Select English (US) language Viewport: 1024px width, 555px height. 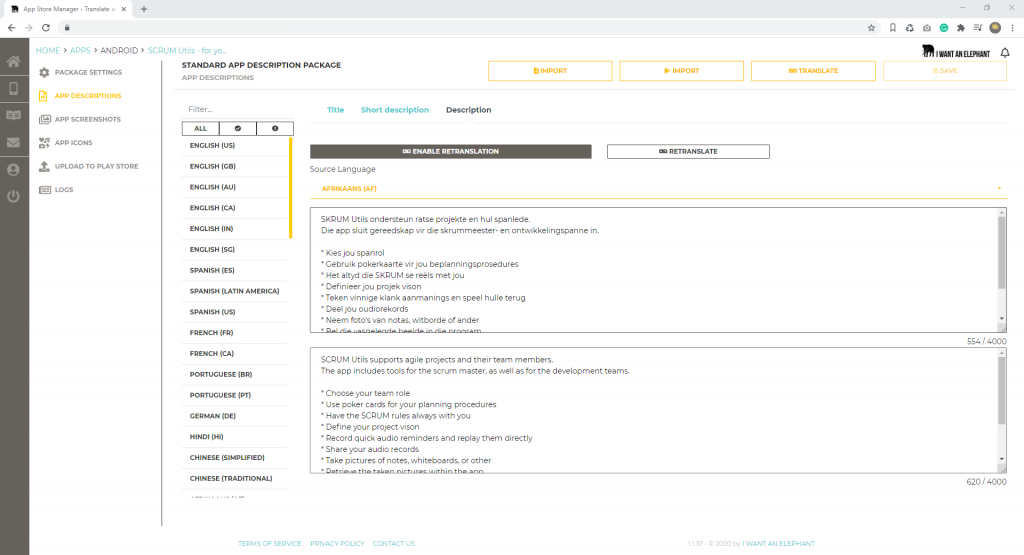click(x=234, y=146)
